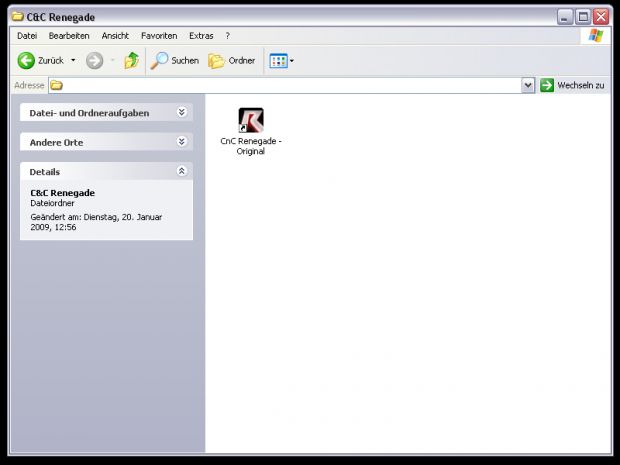
Task: Click the green Zurück back arrow
Action: [x=26, y=60]
